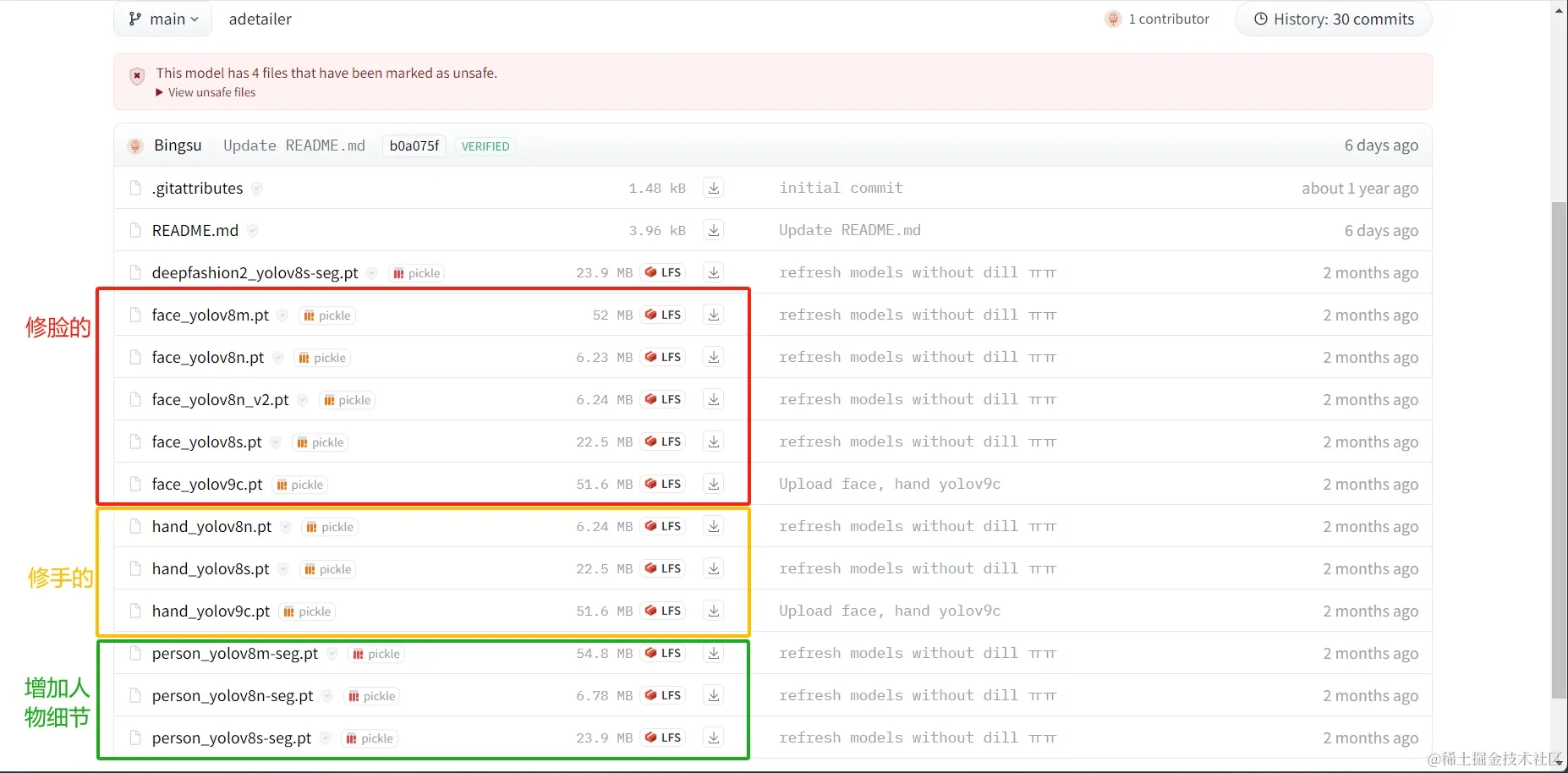Click the pickle badge on hand_yolov9c.pt

(x=307, y=611)
